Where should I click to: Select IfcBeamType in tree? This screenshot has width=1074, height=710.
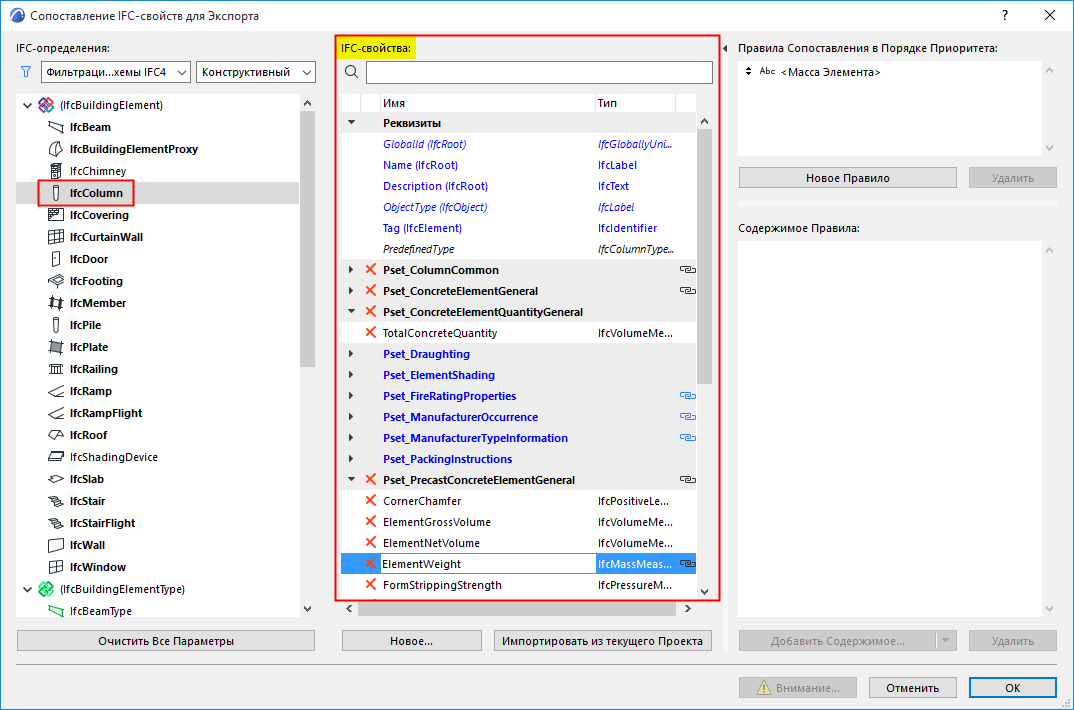101,611
